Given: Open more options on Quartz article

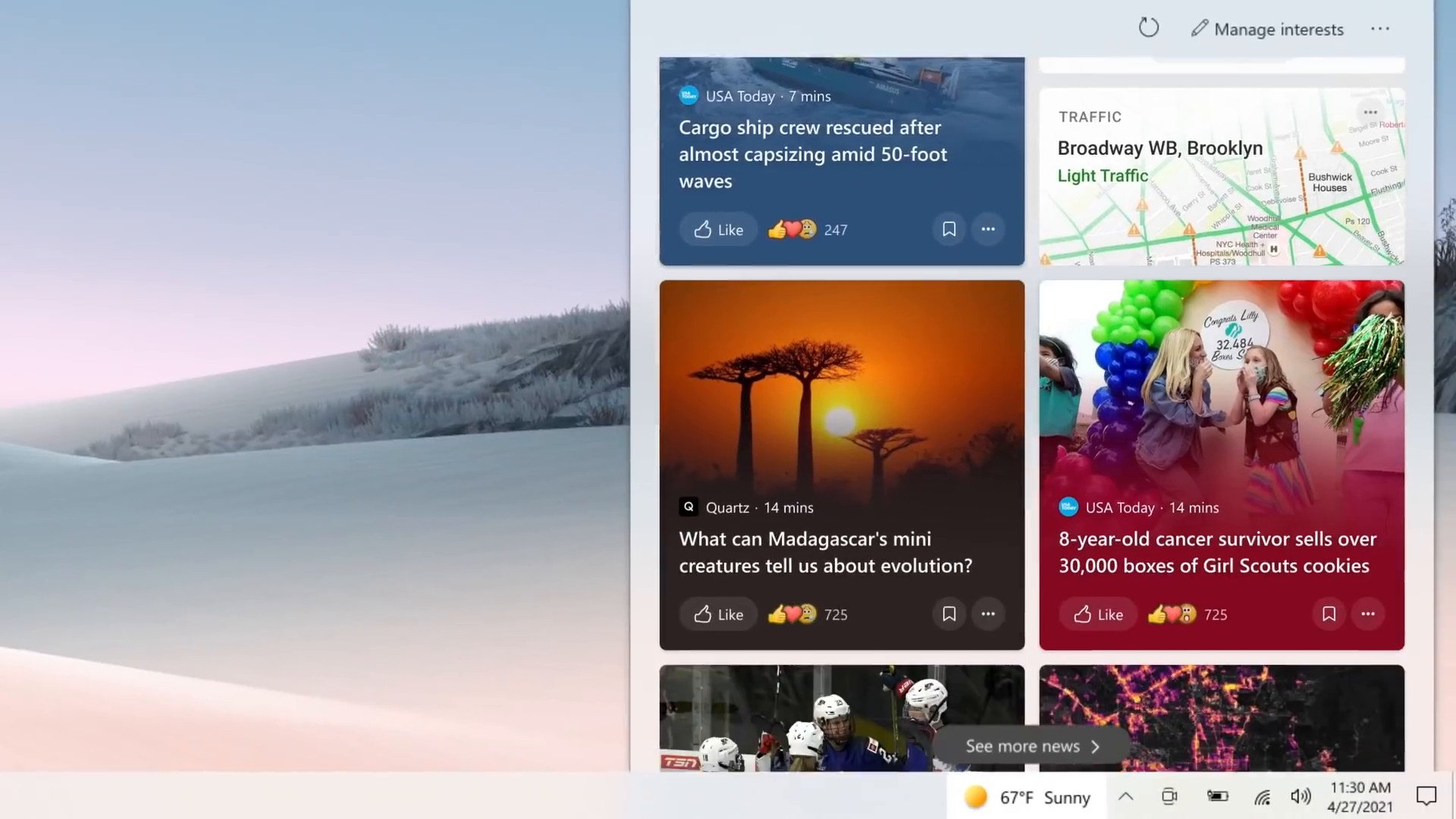Looking at the screenshot, I should click(988, 613).
